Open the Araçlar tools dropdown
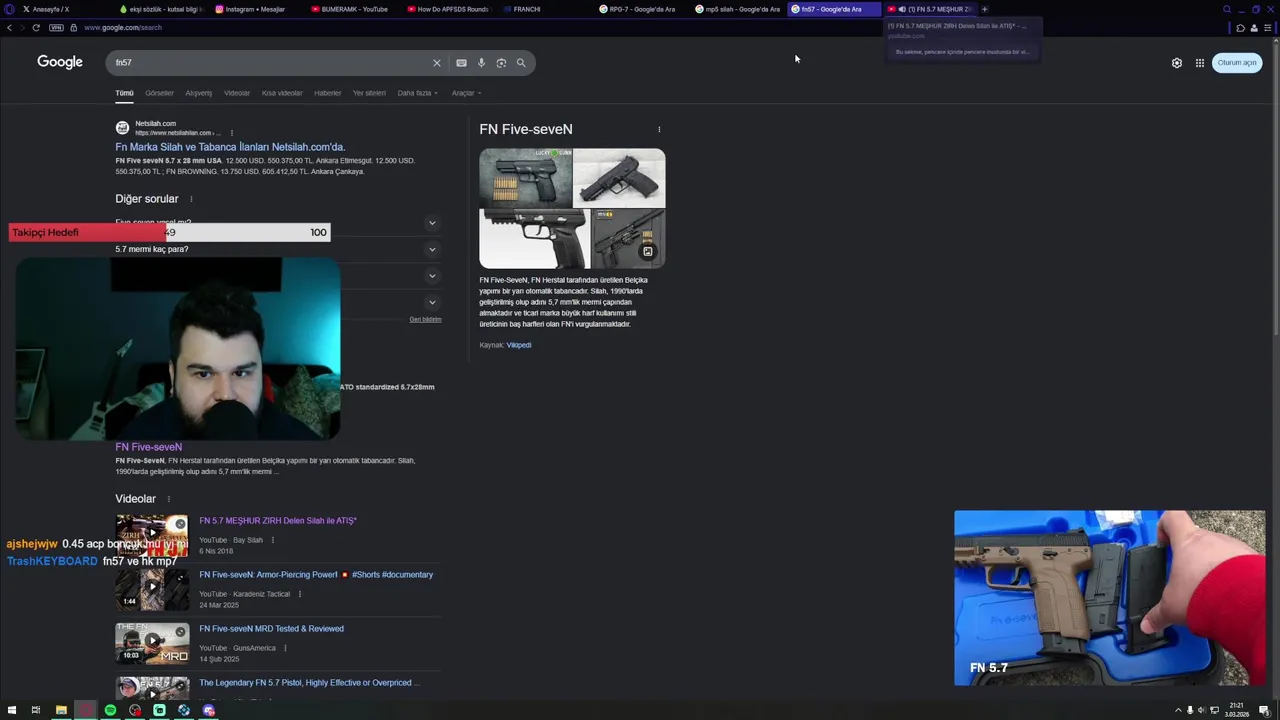 [x=466, y=93]
